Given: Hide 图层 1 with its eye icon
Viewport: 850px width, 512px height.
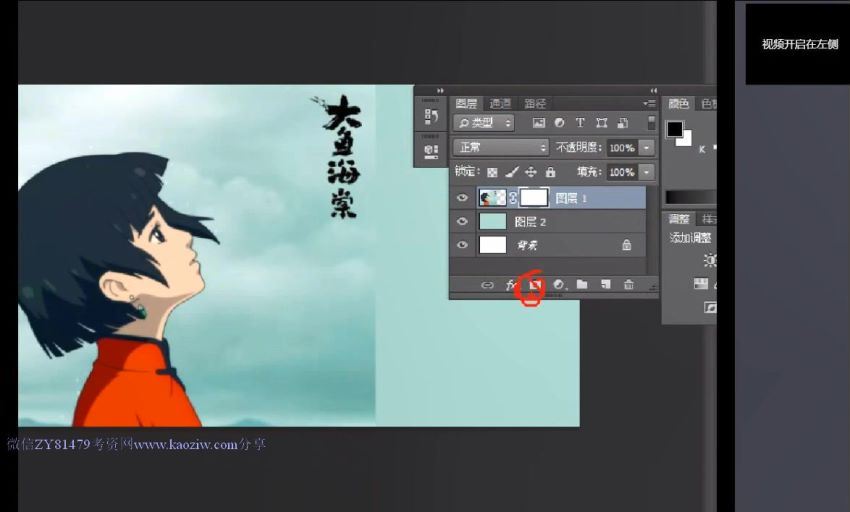Looking at the screenshot, I should (x=462, y=198).
